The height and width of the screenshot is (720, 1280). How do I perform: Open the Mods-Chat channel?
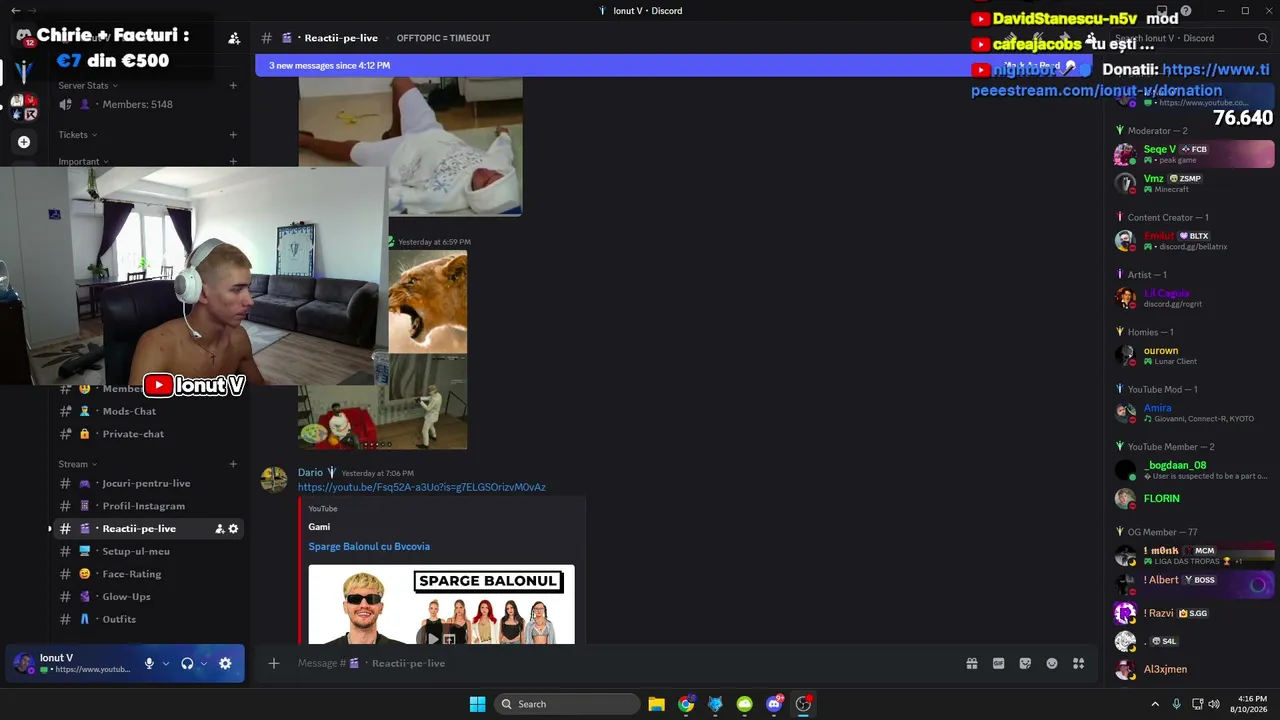pos(149,411)
